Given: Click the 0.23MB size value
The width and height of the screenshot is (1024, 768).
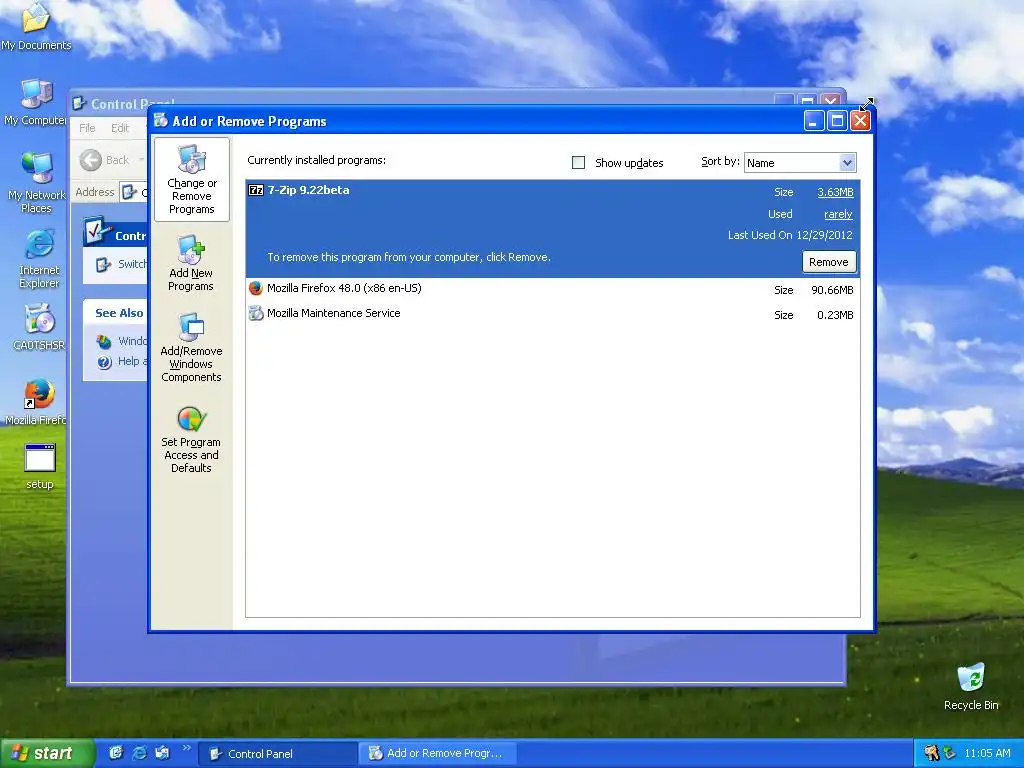Looking at the screenshot, I should [x=835, y=315].
